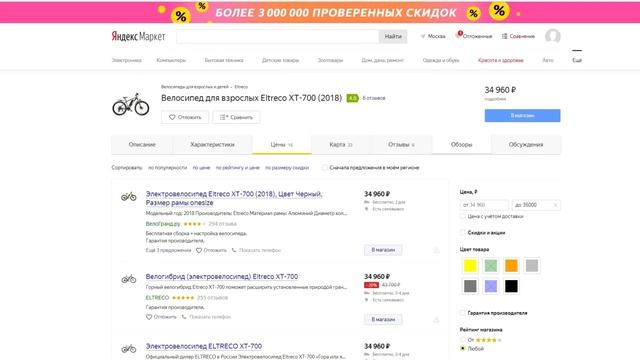
Task: Click the red -20% discount badge
Action: tap(371, 285)
